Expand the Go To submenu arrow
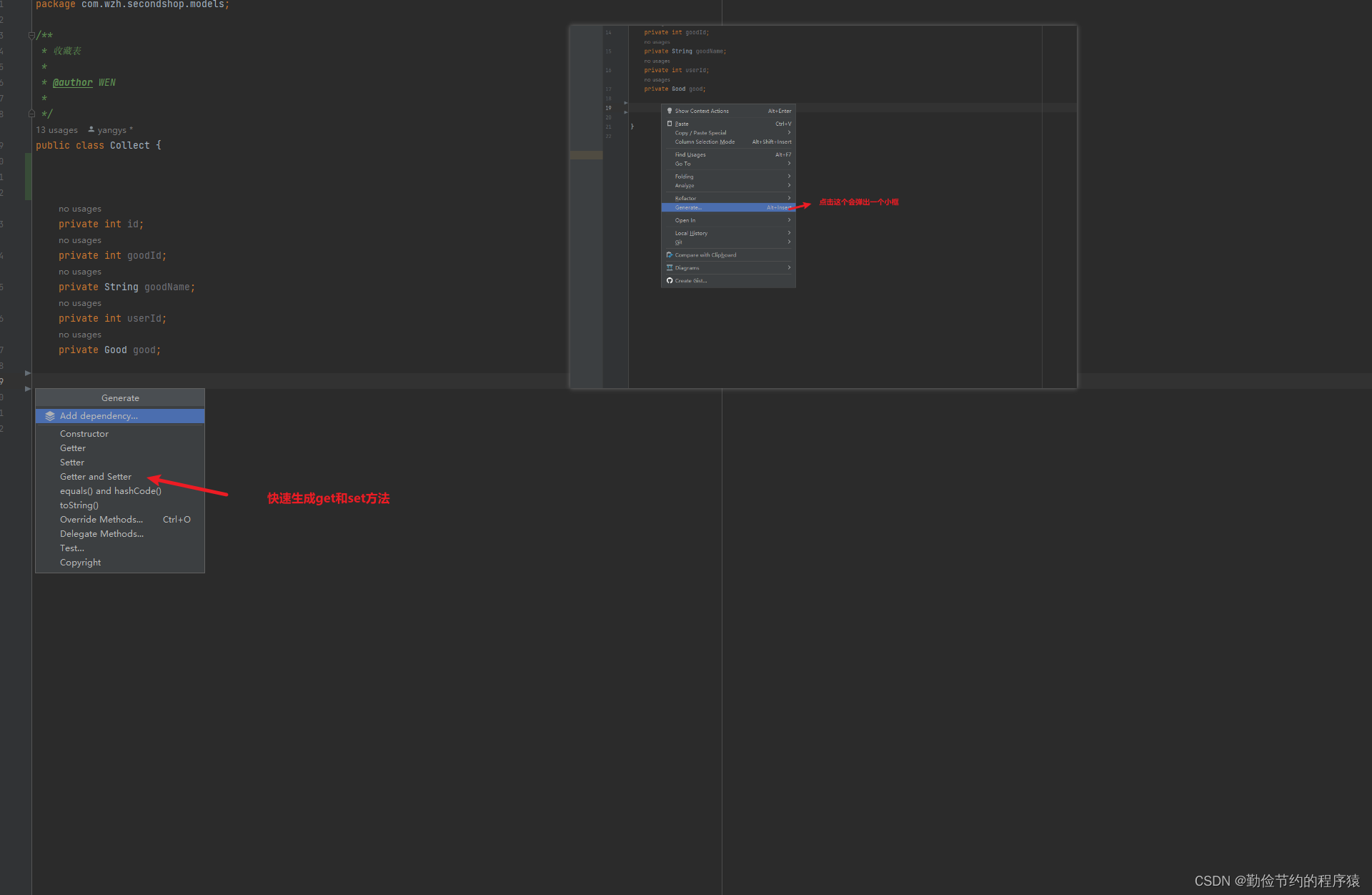This screenshot has height=895, width=1372. [x=789, y=164]
